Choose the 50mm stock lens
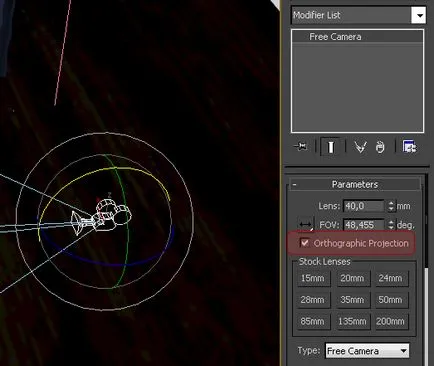 click(391, 300)
